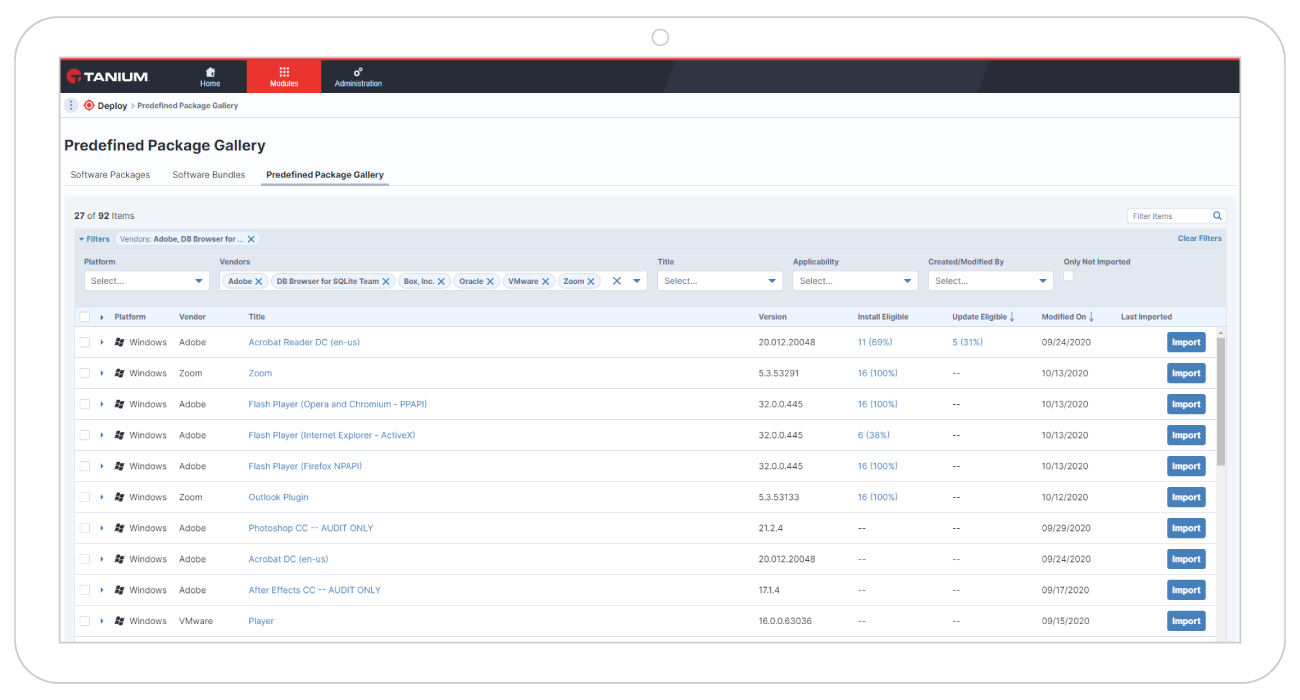Remove the Vendors filter summary tag
This screenshot has width=1300, height=700.
pos(251,239)
